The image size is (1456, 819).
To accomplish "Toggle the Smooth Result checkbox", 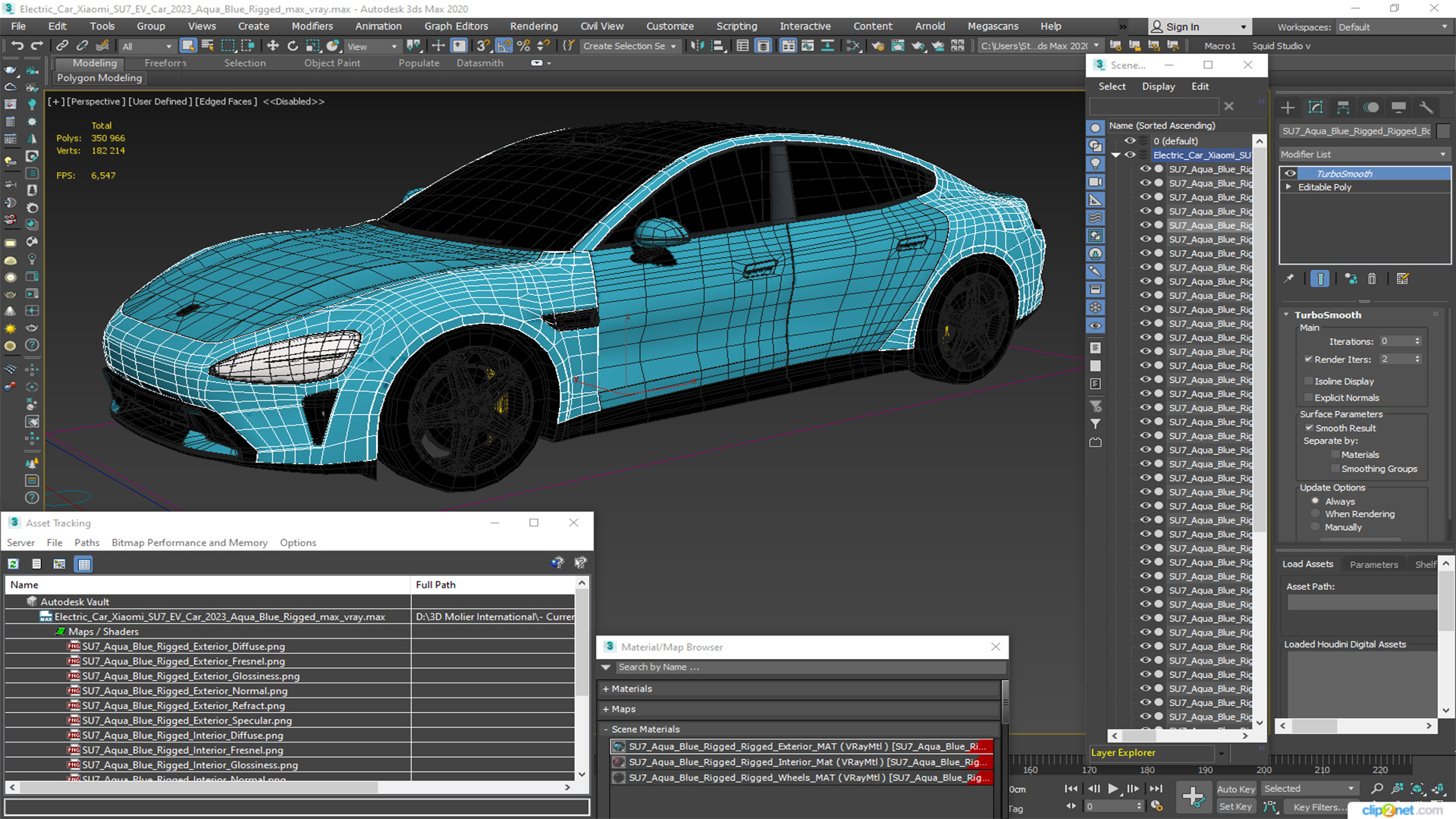I will [1309, 428].
